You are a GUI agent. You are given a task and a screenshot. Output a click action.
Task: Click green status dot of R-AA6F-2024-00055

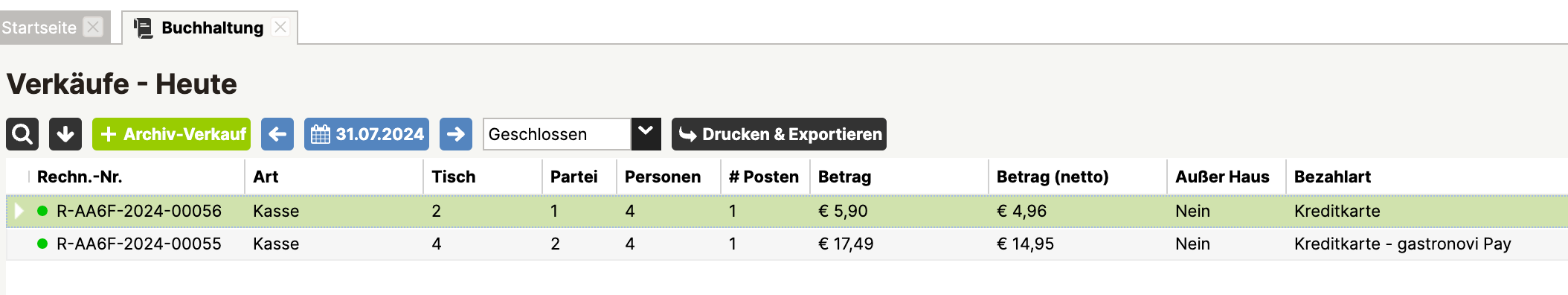point(42,244)
